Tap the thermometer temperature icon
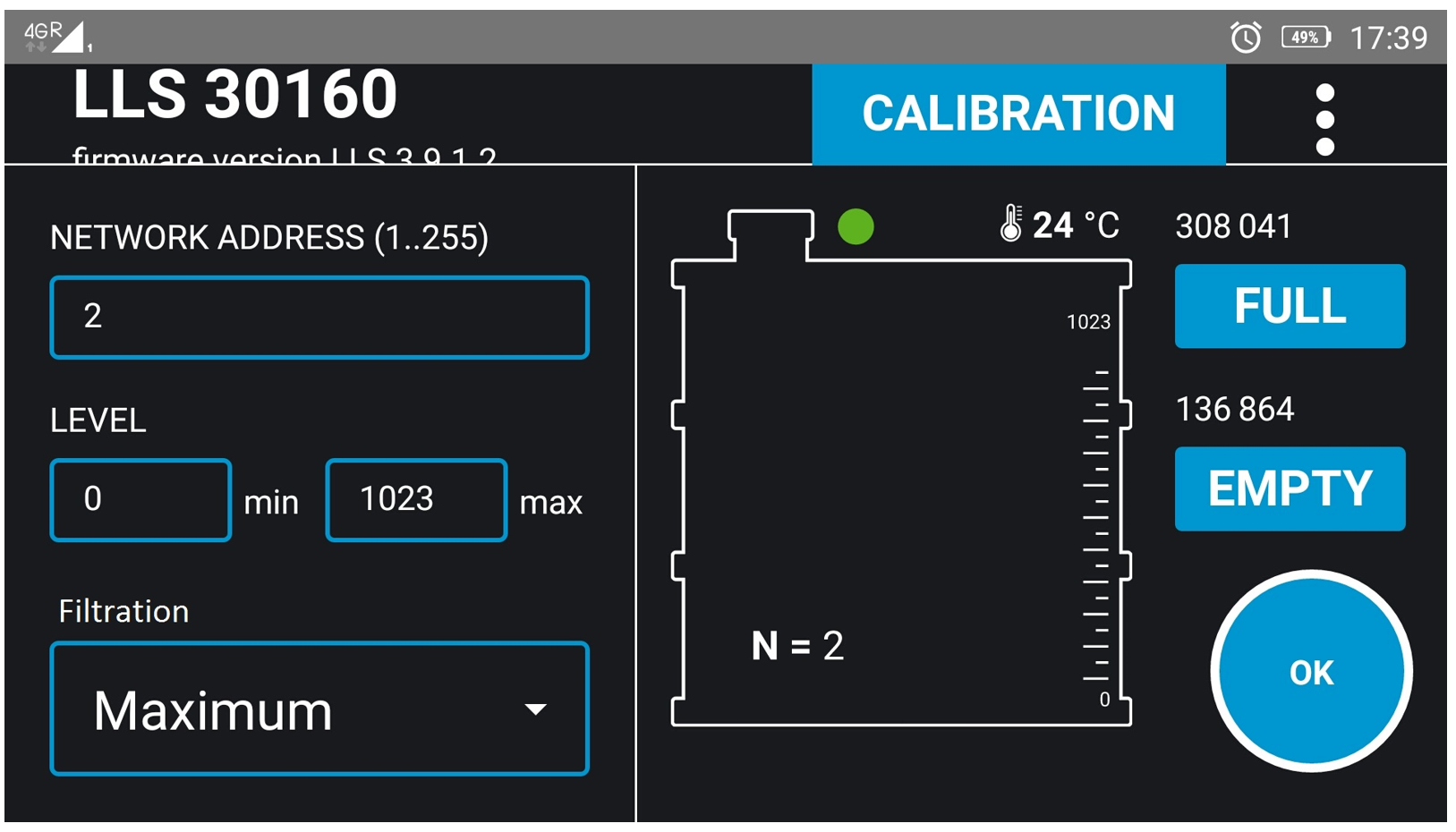Viewport: 1456px width, 832px height. [1010, 224]
